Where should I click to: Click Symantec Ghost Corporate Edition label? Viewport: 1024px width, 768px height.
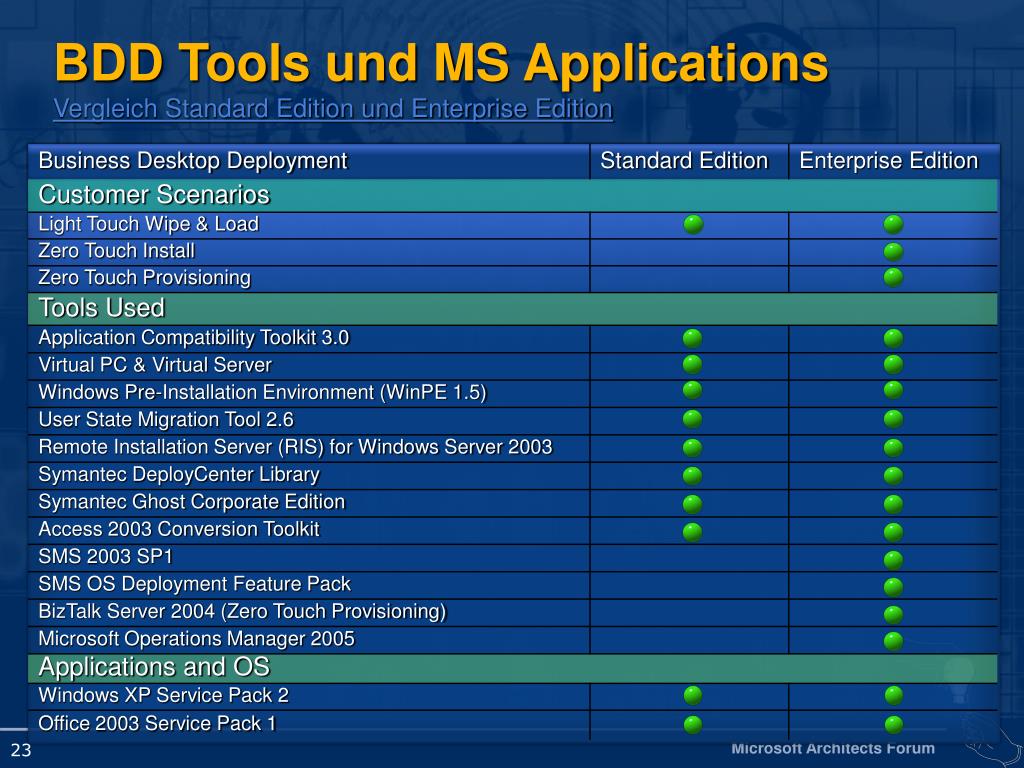pyautogui.click(x=192, y=502)
